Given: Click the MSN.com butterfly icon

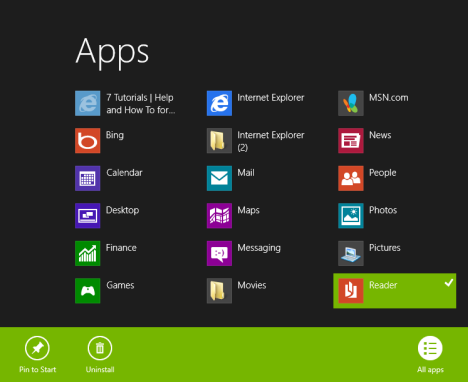Looking at the screenshot, I should 351,103.
